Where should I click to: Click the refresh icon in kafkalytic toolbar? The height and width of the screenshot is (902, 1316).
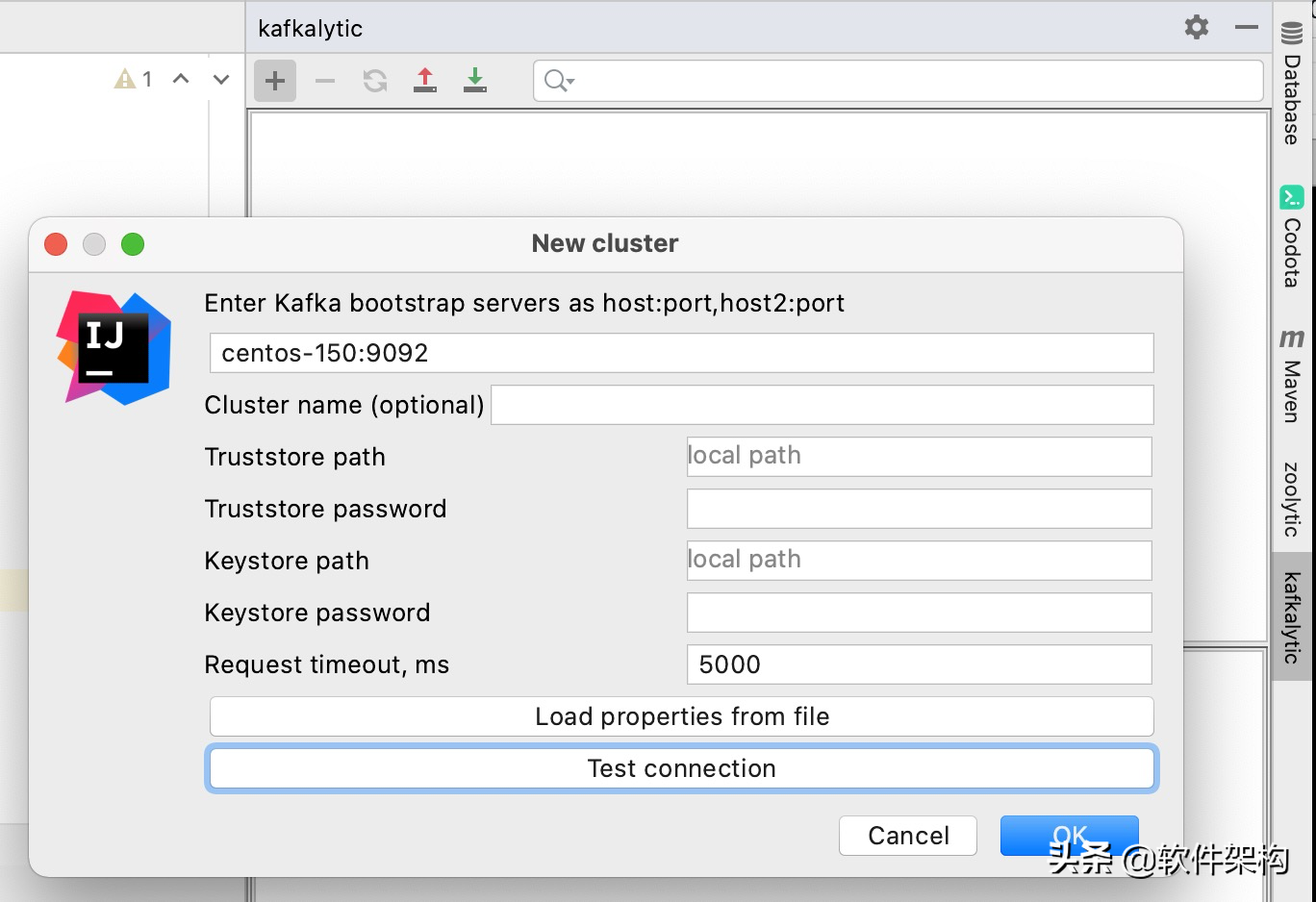375,81
